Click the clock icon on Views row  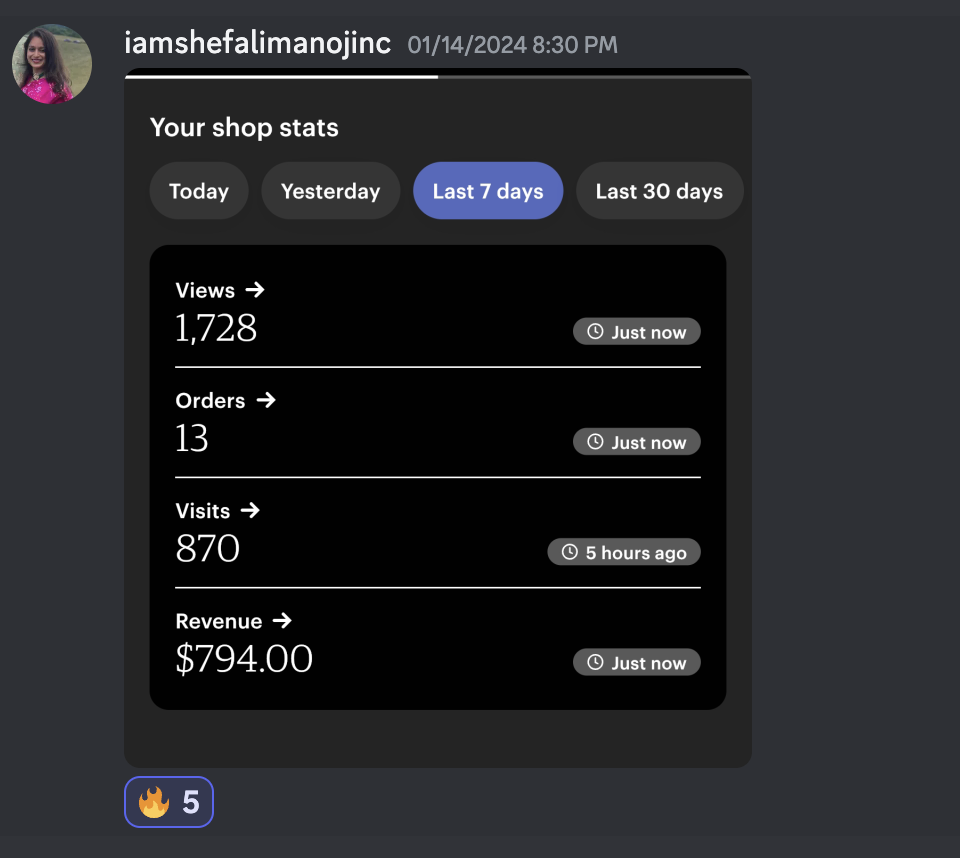click(x=595, y=332)
